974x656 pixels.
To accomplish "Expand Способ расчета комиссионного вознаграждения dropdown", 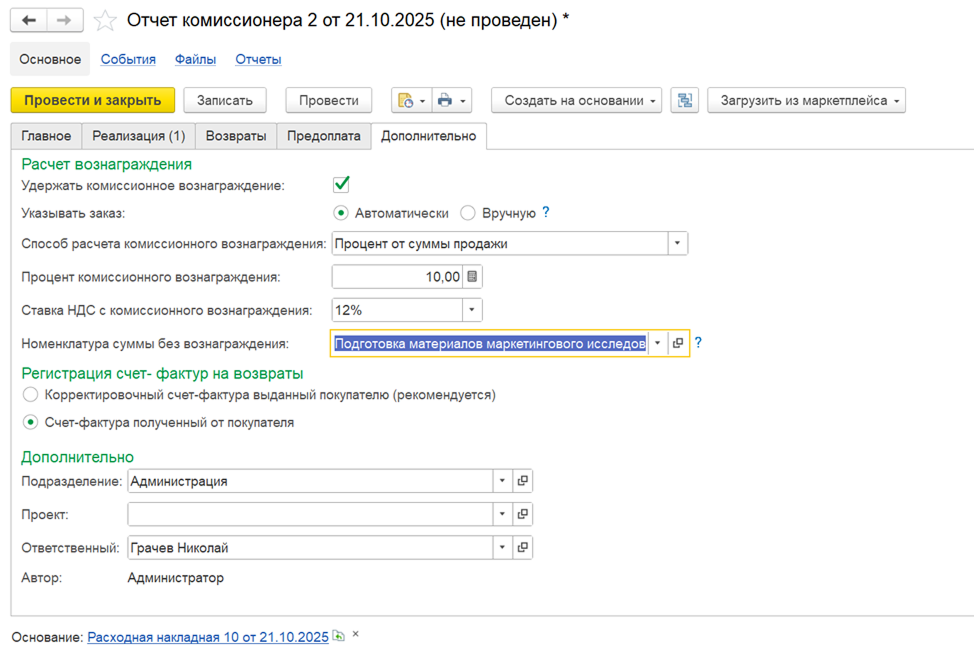I will [677, 244].
